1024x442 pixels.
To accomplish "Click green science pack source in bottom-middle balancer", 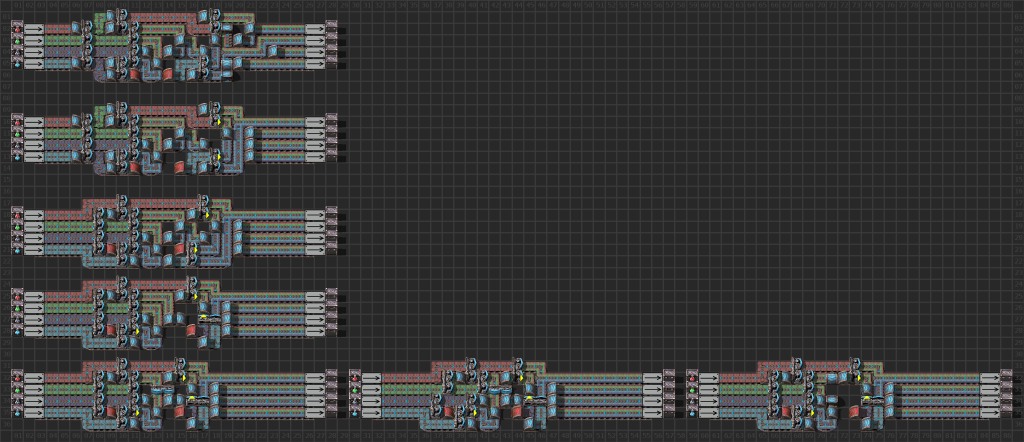I will (x=355, y=390).
